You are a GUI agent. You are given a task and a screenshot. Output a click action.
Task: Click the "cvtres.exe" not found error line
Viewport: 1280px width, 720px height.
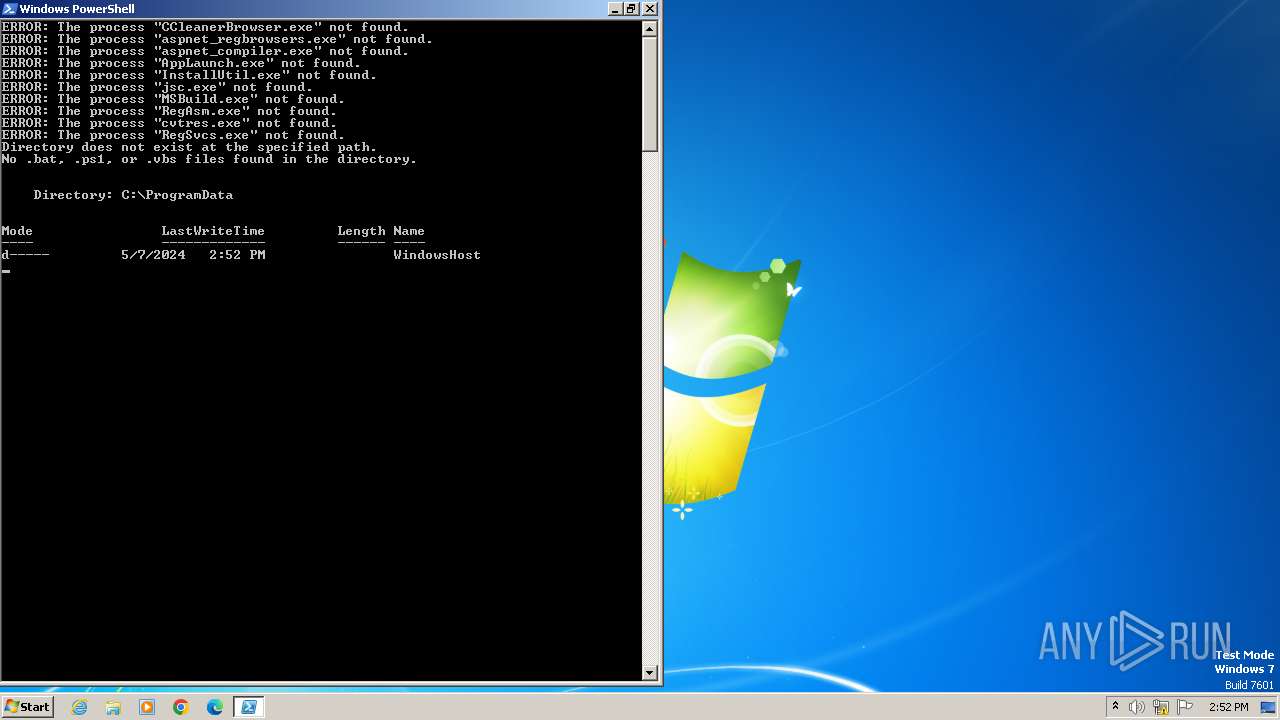coord(169,123)
